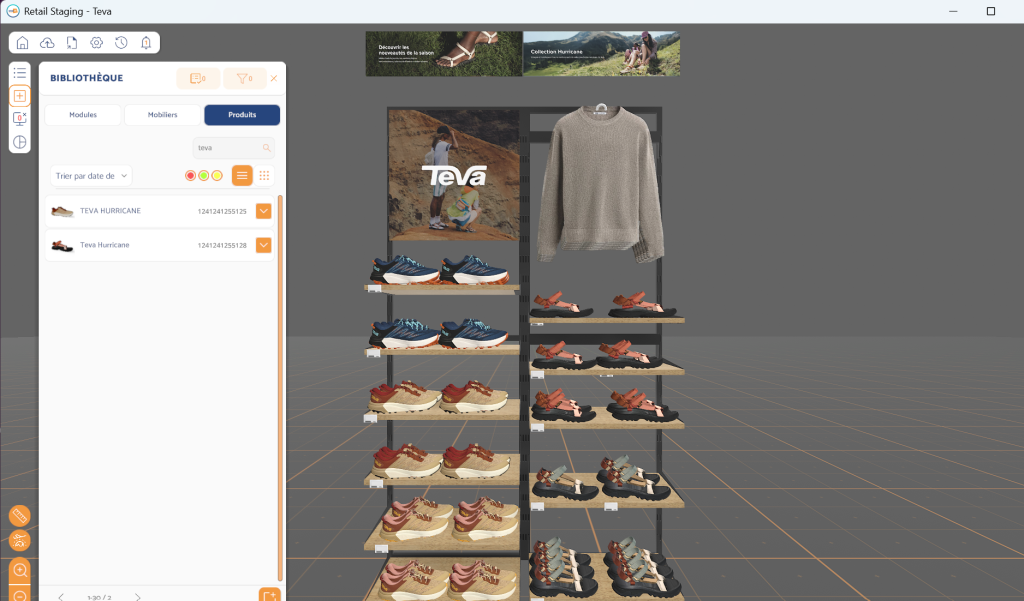This screenshot has height=601, width=1024.
Task: Toggle the yellow status filter dot
Action: tap(217, 176)
